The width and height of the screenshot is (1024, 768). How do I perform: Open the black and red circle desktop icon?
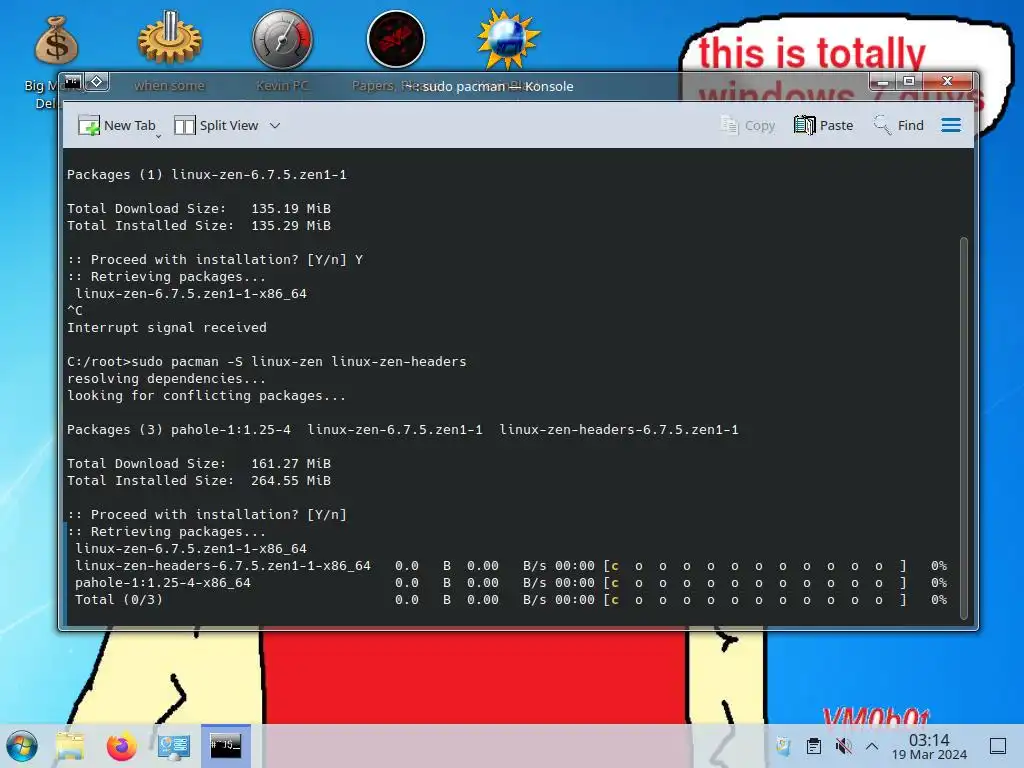396,39
